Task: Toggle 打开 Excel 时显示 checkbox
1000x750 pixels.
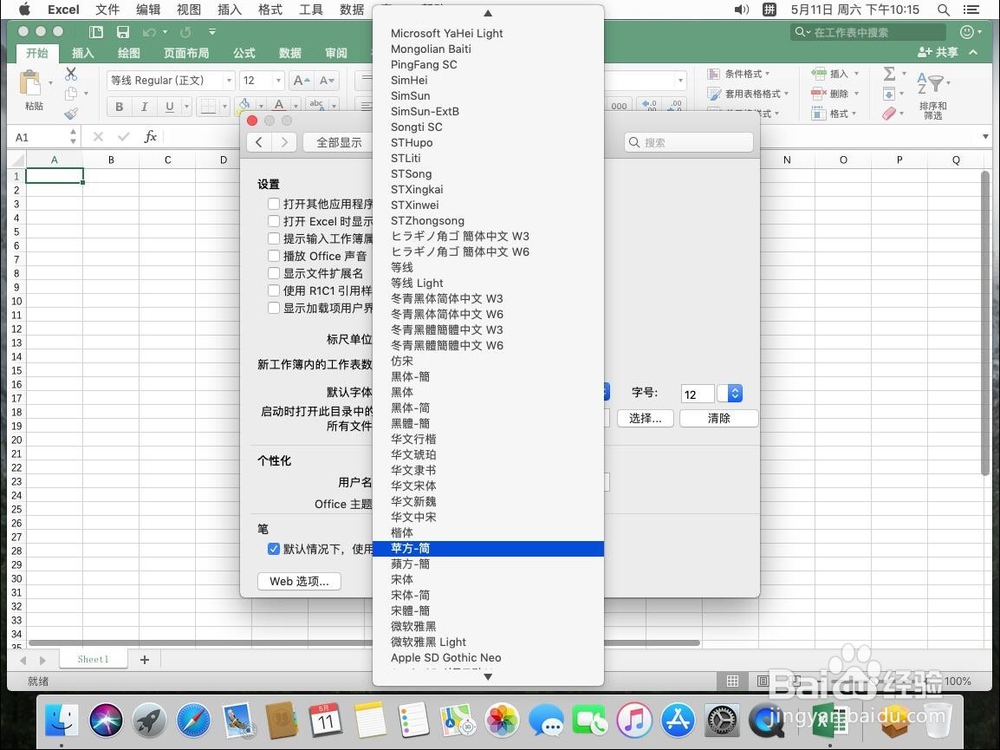Action: (274, 221)
